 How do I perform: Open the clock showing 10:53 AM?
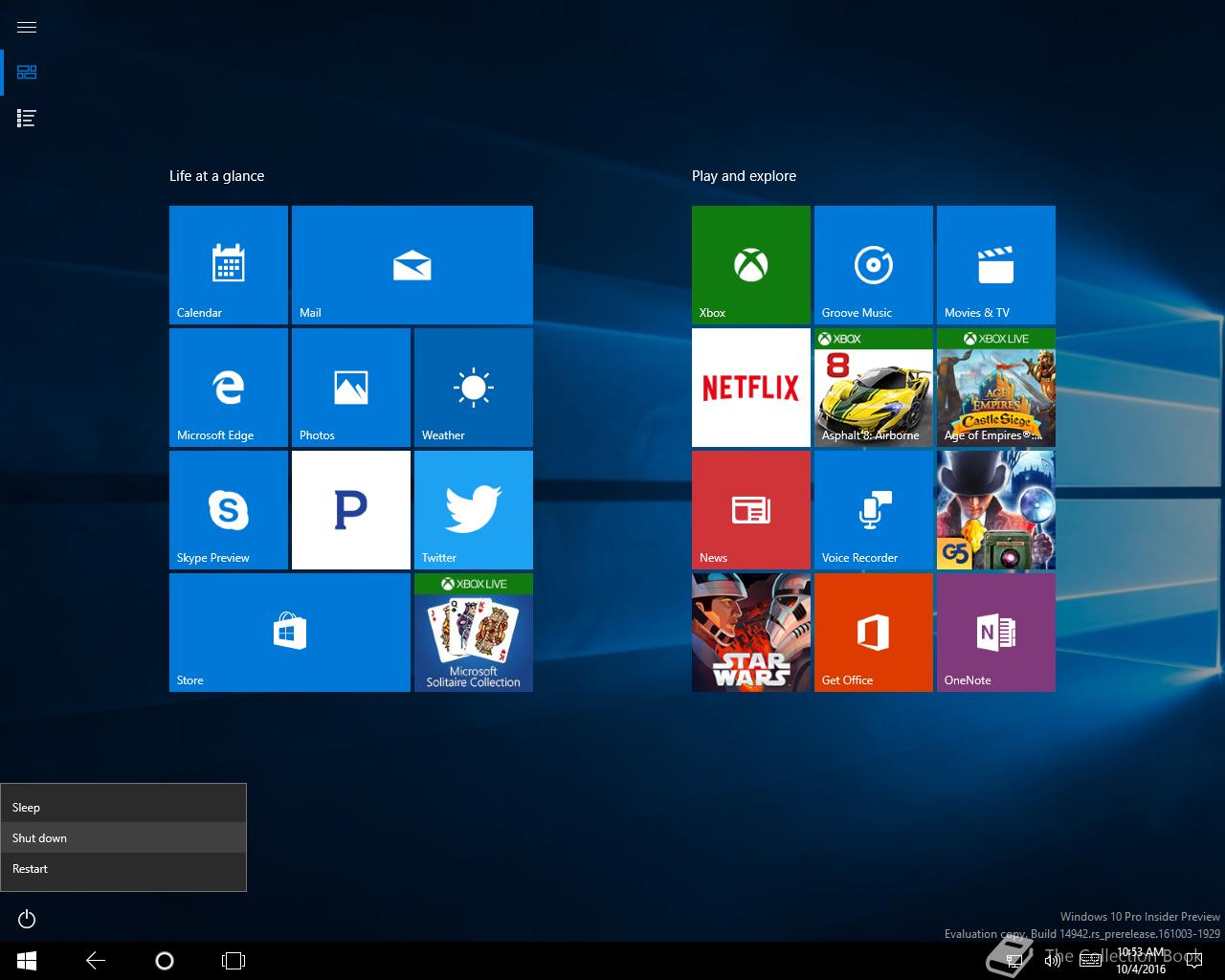(1141, 961)
